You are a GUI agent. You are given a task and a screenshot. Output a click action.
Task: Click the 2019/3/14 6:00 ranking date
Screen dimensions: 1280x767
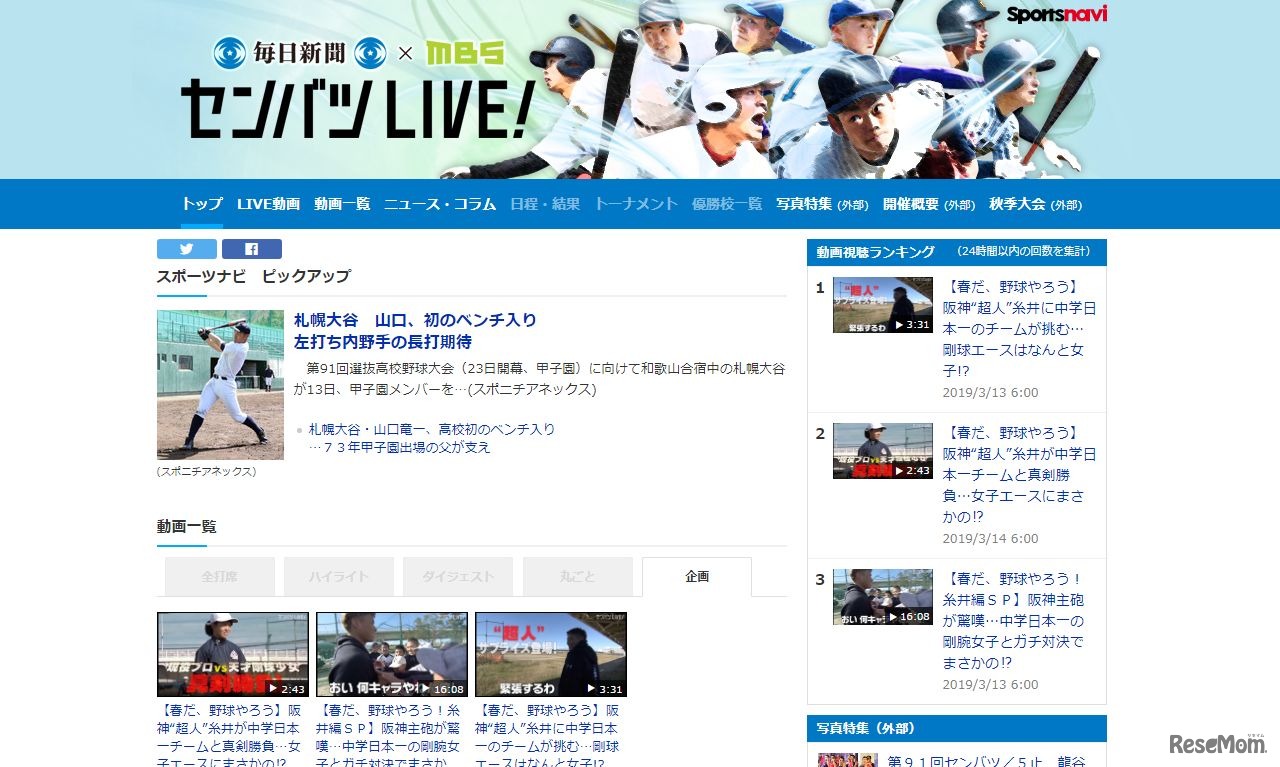(x=990, y=538)
